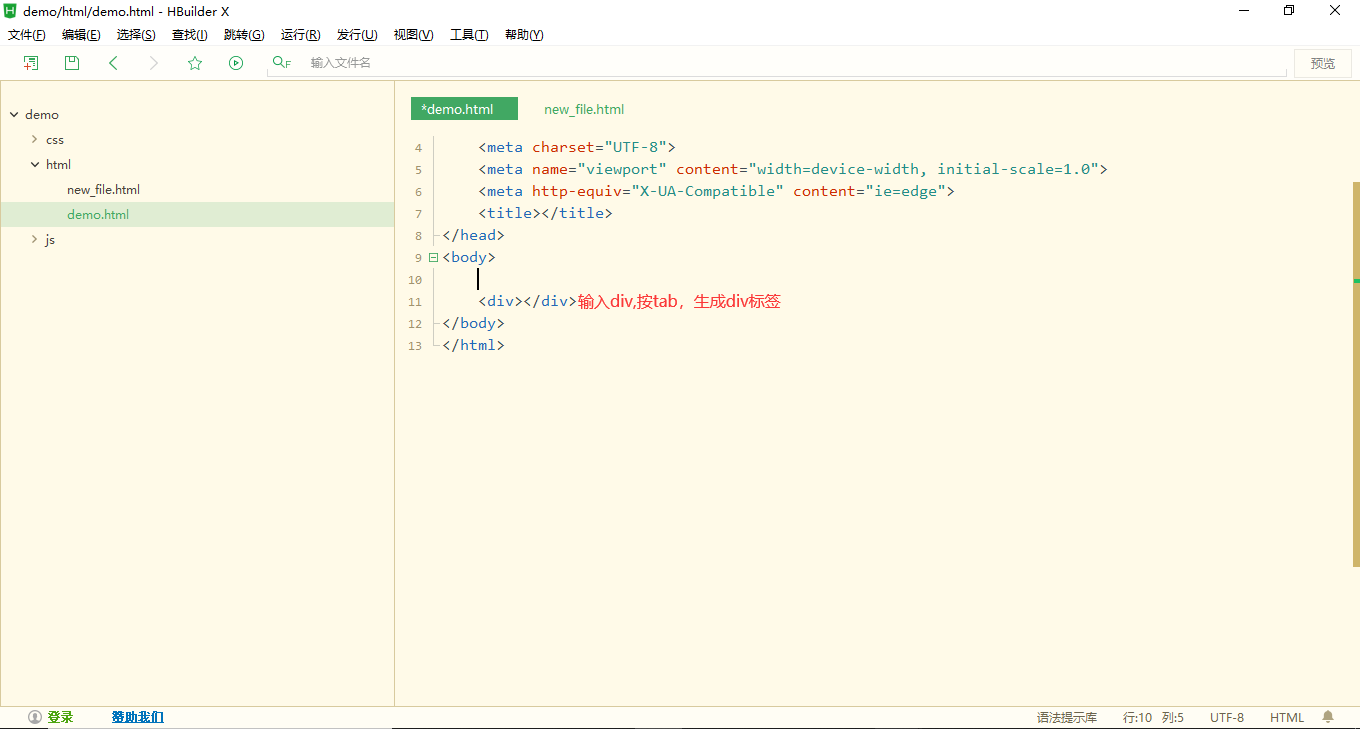The height and width of the screenshot is (729, 1360).
Task: Click the HTML language mode status entry
Action: pyautogui.click(x=1287, y=717)
